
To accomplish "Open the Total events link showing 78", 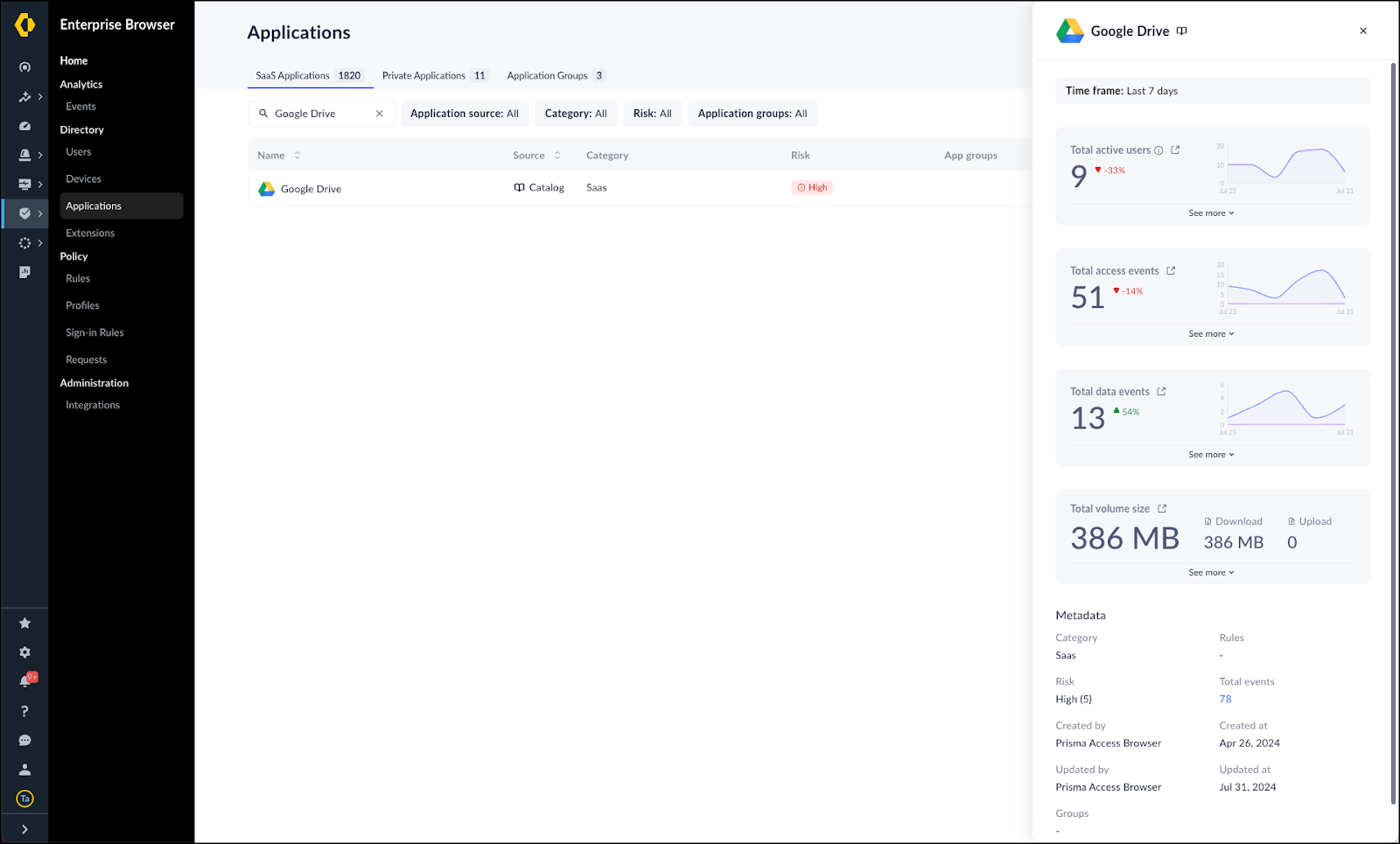I will (x=1225, y=700).
